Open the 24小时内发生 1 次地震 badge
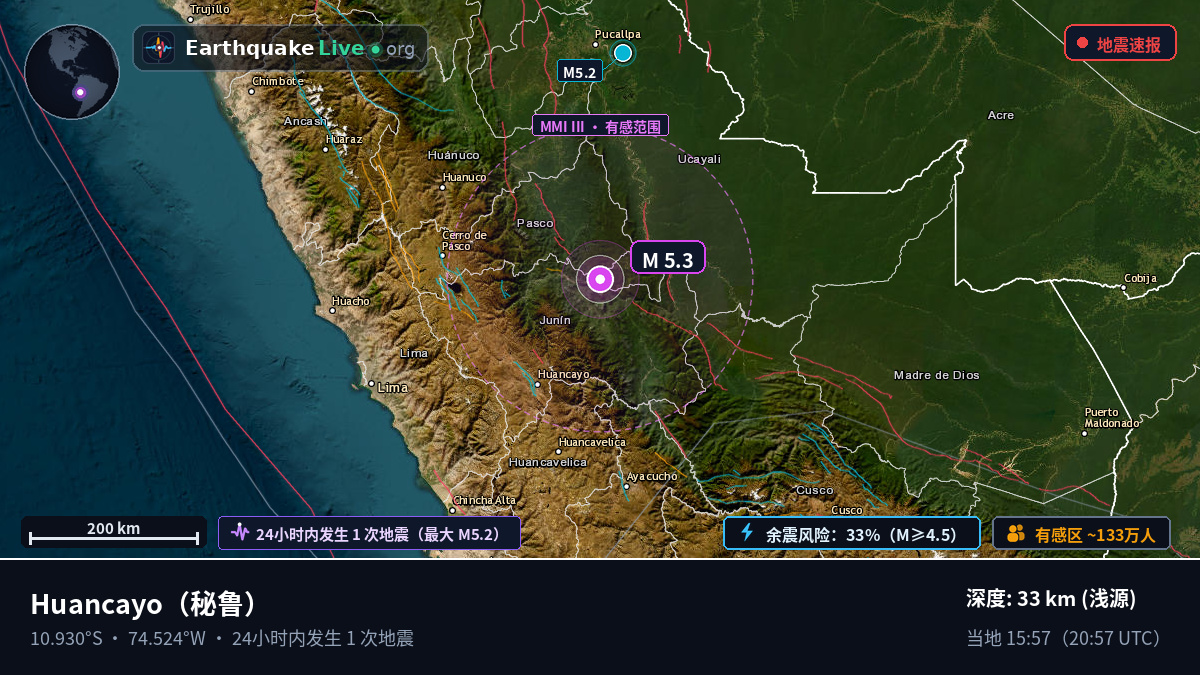The width and height of the screenshot is (1200, 675). (370, 533)
